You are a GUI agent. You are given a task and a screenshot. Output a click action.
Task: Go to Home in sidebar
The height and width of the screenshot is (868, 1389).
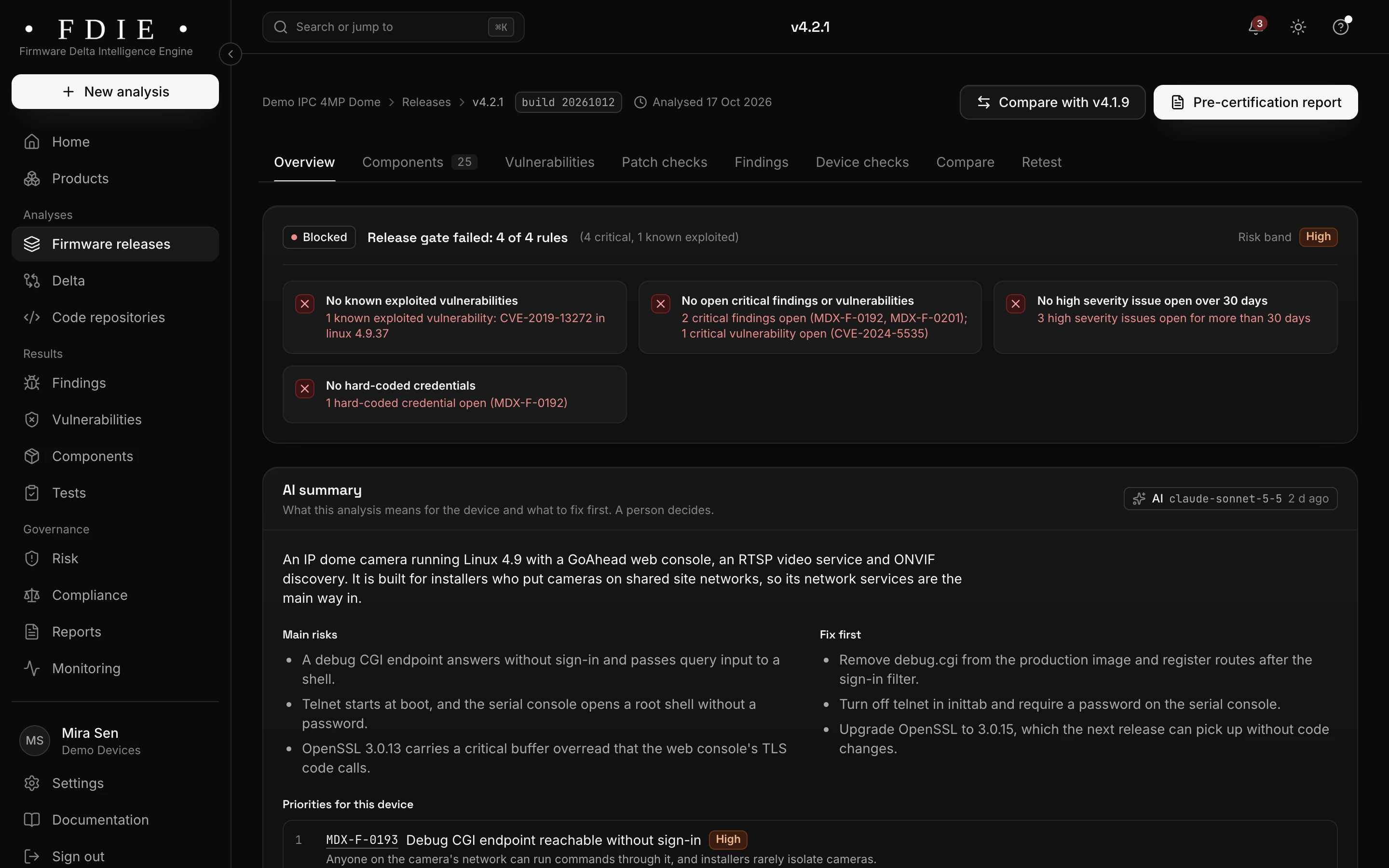115,142
